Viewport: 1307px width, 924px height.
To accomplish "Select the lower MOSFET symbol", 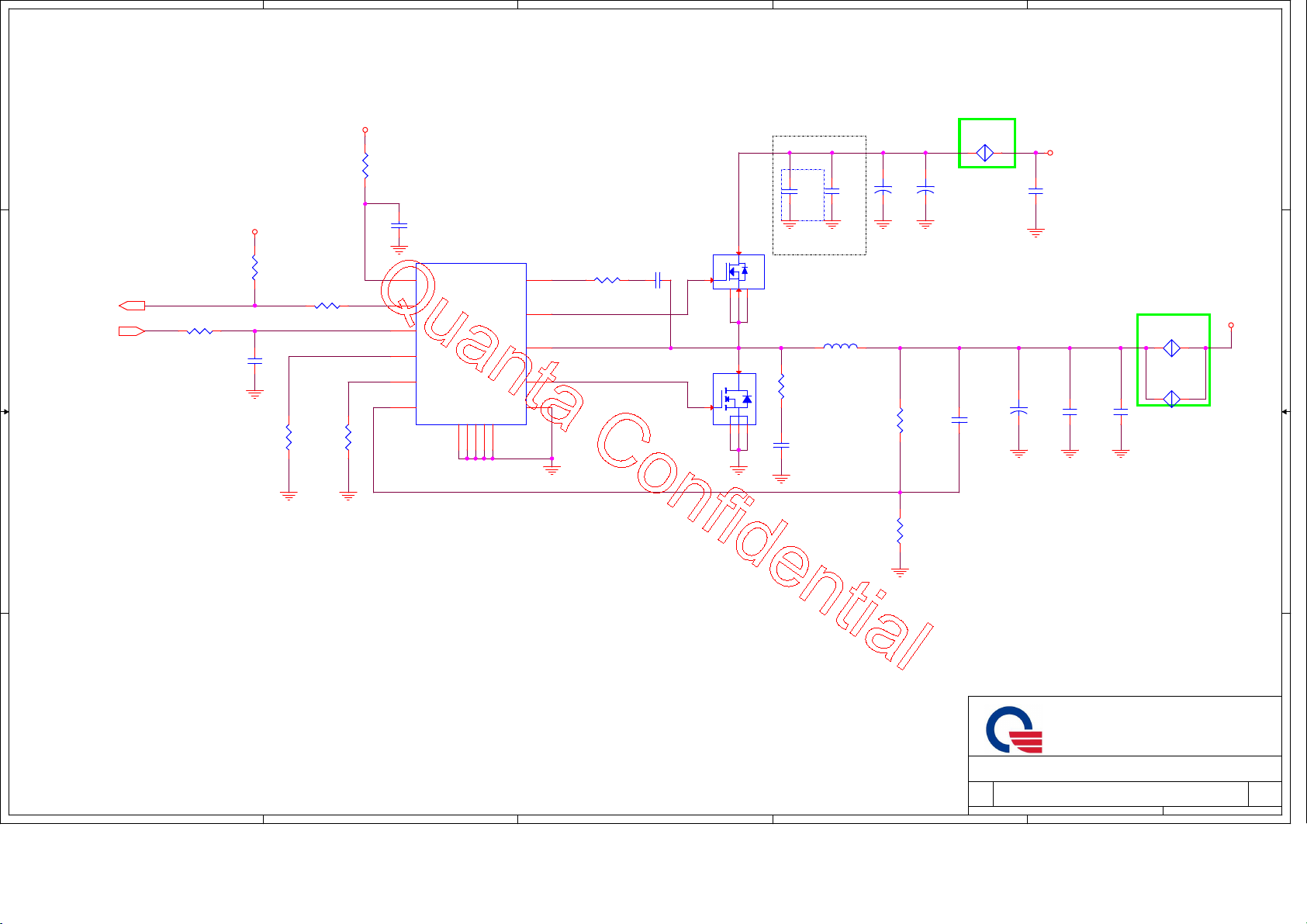I will click(x=734, y=399).
